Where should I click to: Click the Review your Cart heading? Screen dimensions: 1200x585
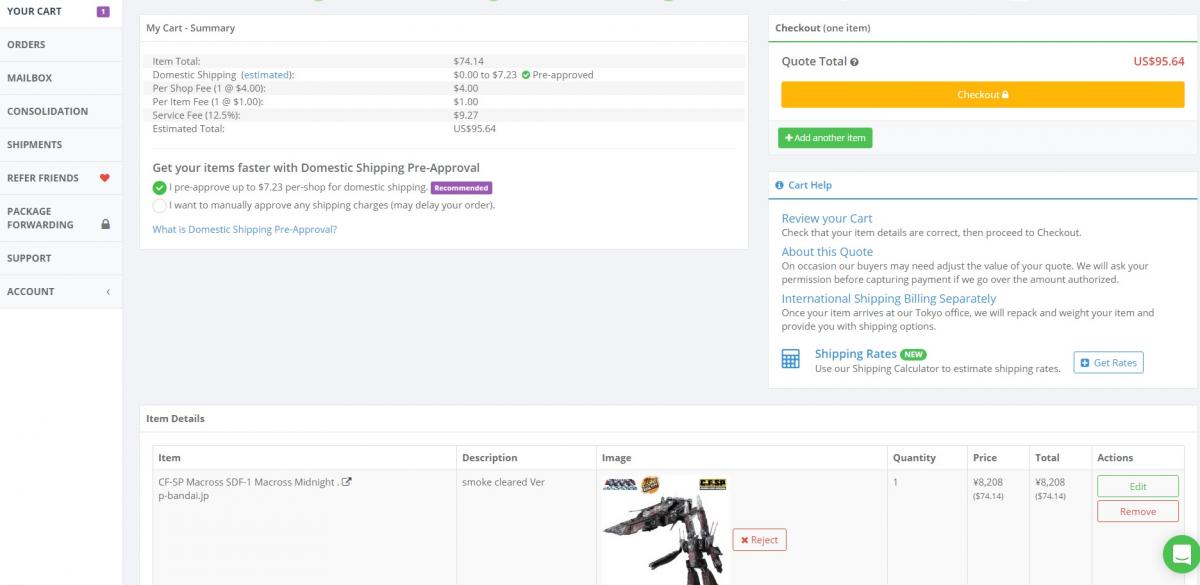tap(827, 218)
